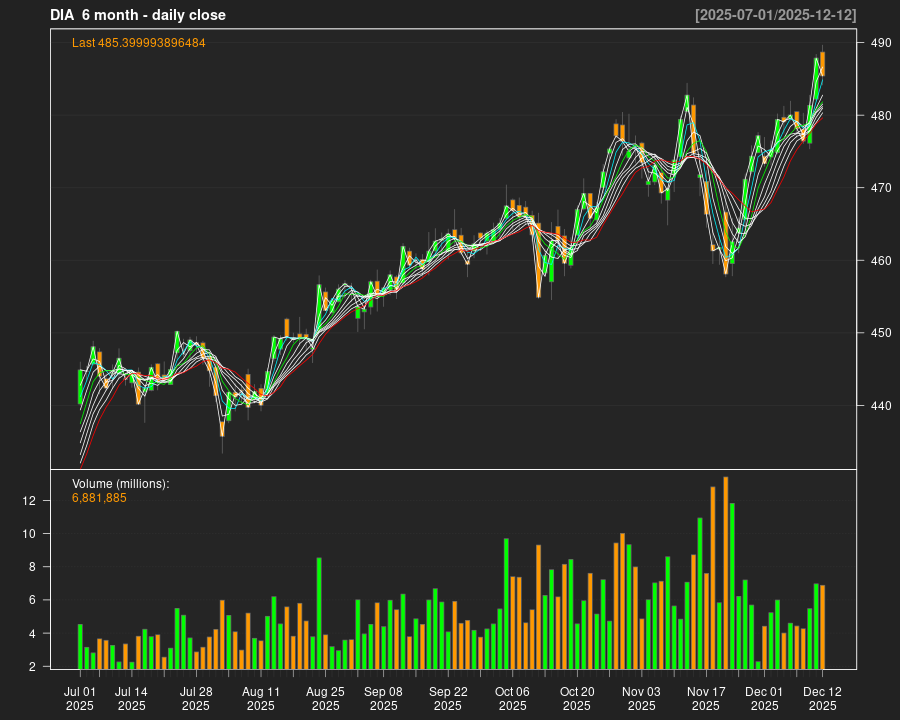Select the 470 price axis label
Screen dimensions: 900x720
click(881, 188)
